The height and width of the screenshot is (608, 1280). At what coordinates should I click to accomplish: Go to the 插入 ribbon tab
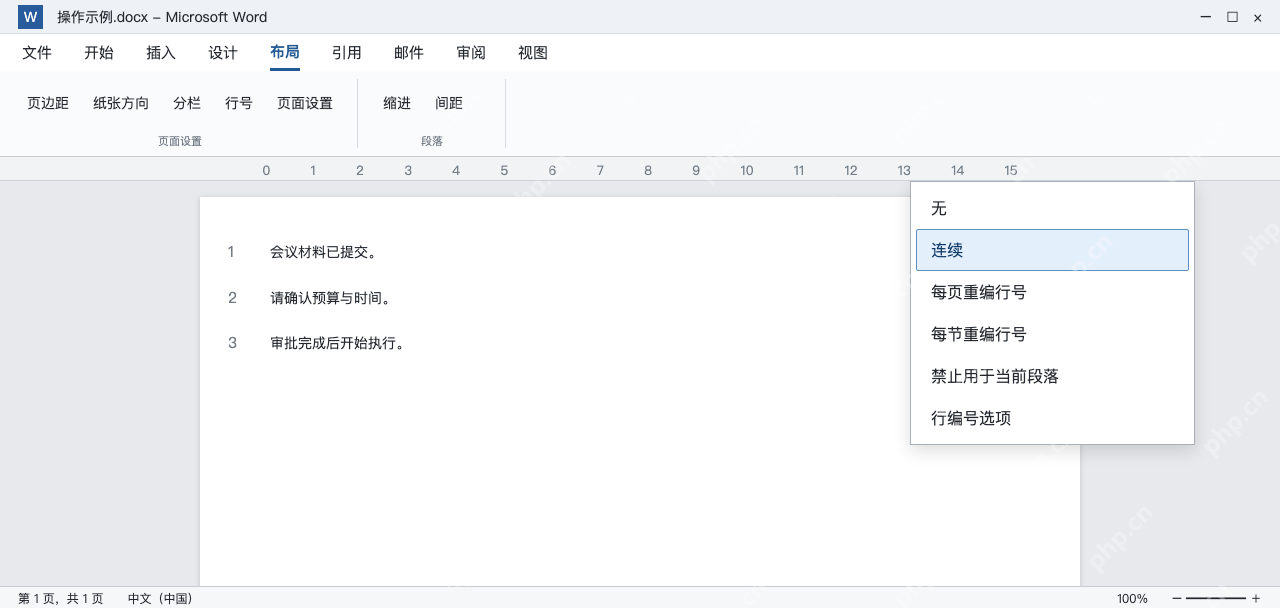tap(161, 53)
